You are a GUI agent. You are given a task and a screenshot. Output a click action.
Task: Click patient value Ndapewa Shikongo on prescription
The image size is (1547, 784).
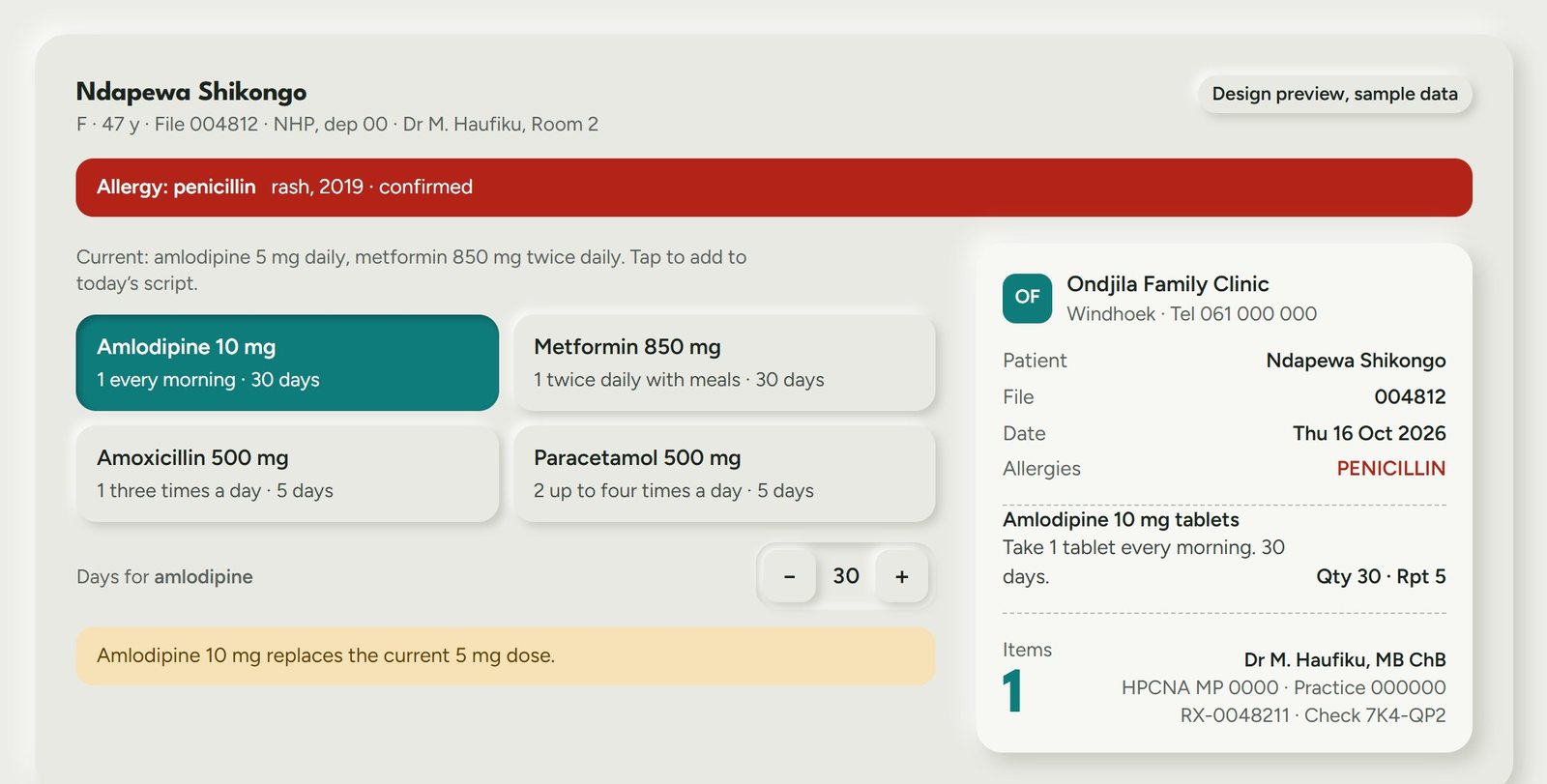[1356, 361]
